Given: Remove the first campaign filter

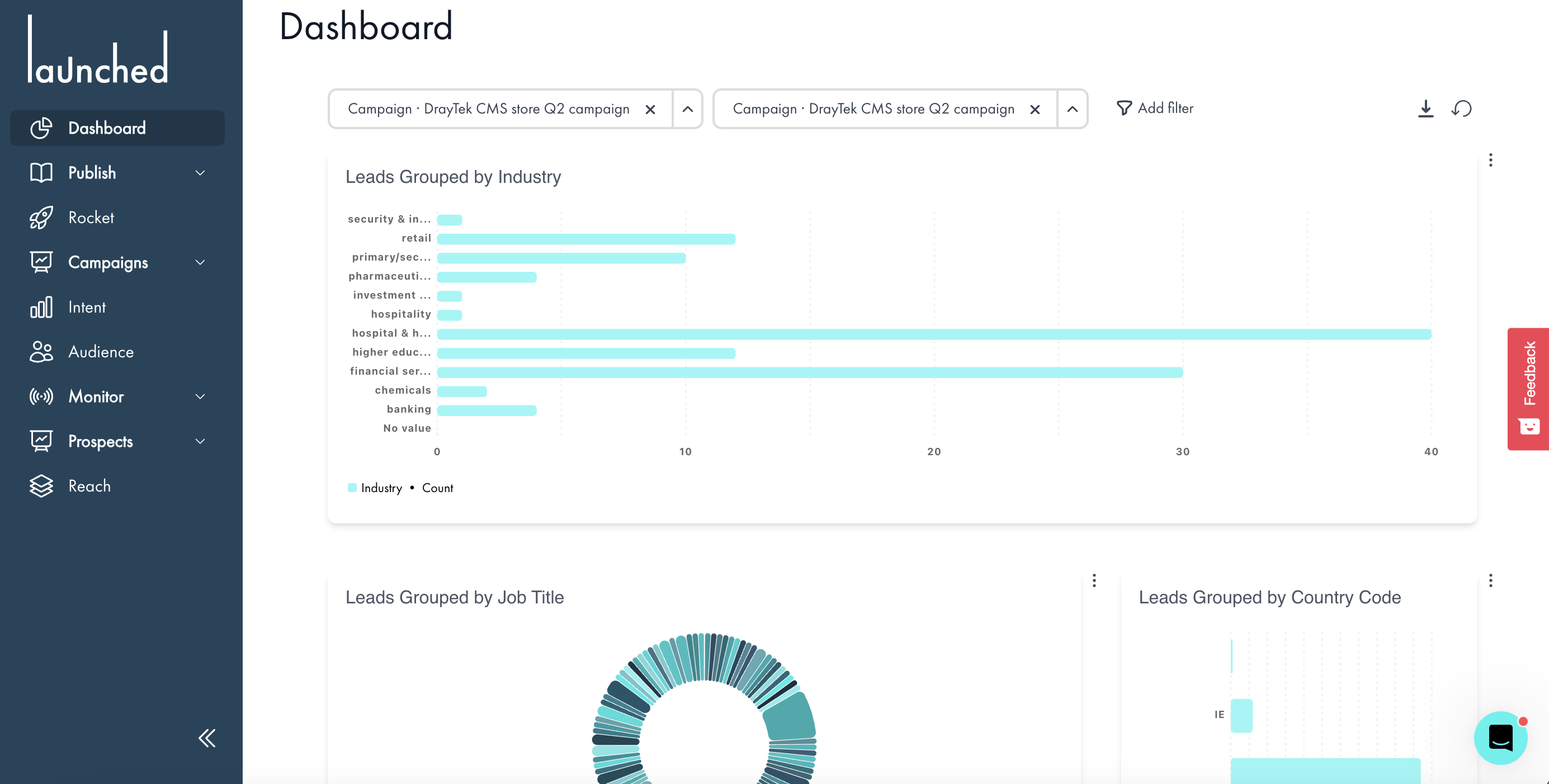Looking at the screenshot, I should (x=650, y=110).
